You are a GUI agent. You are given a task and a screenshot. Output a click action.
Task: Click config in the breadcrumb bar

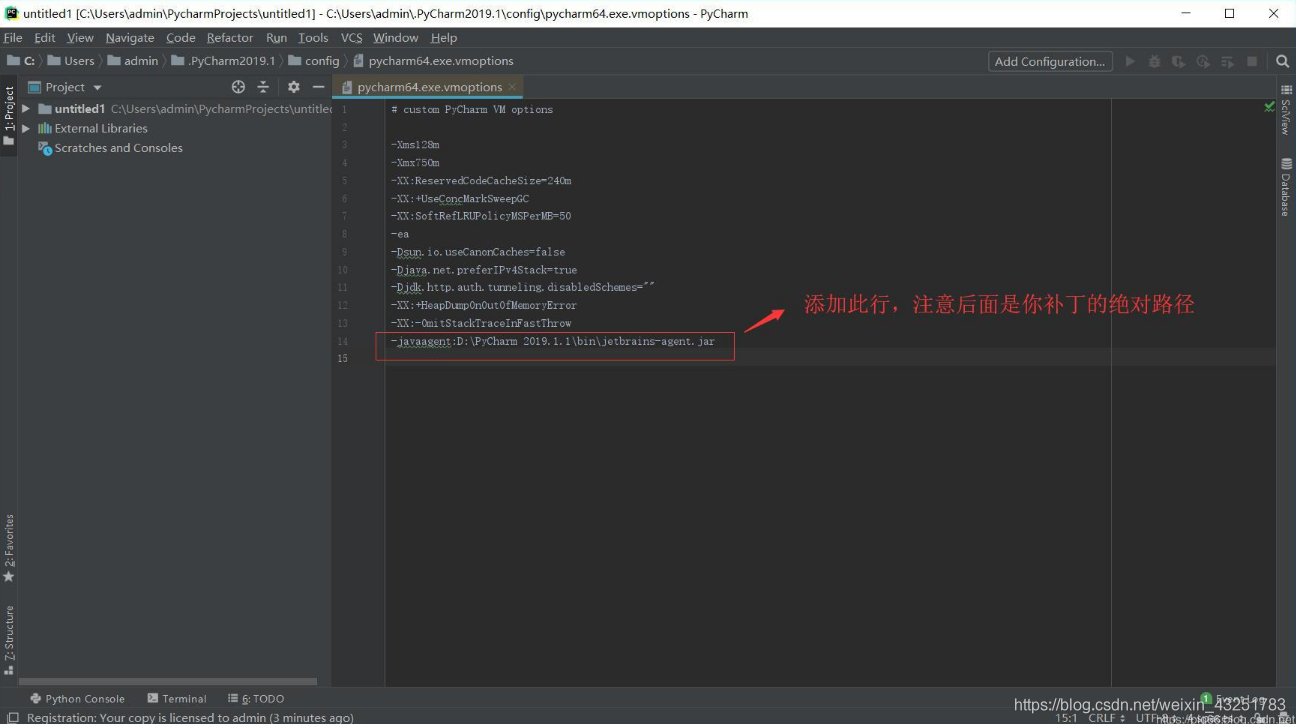pyautogui.click(x=314, y=61)
